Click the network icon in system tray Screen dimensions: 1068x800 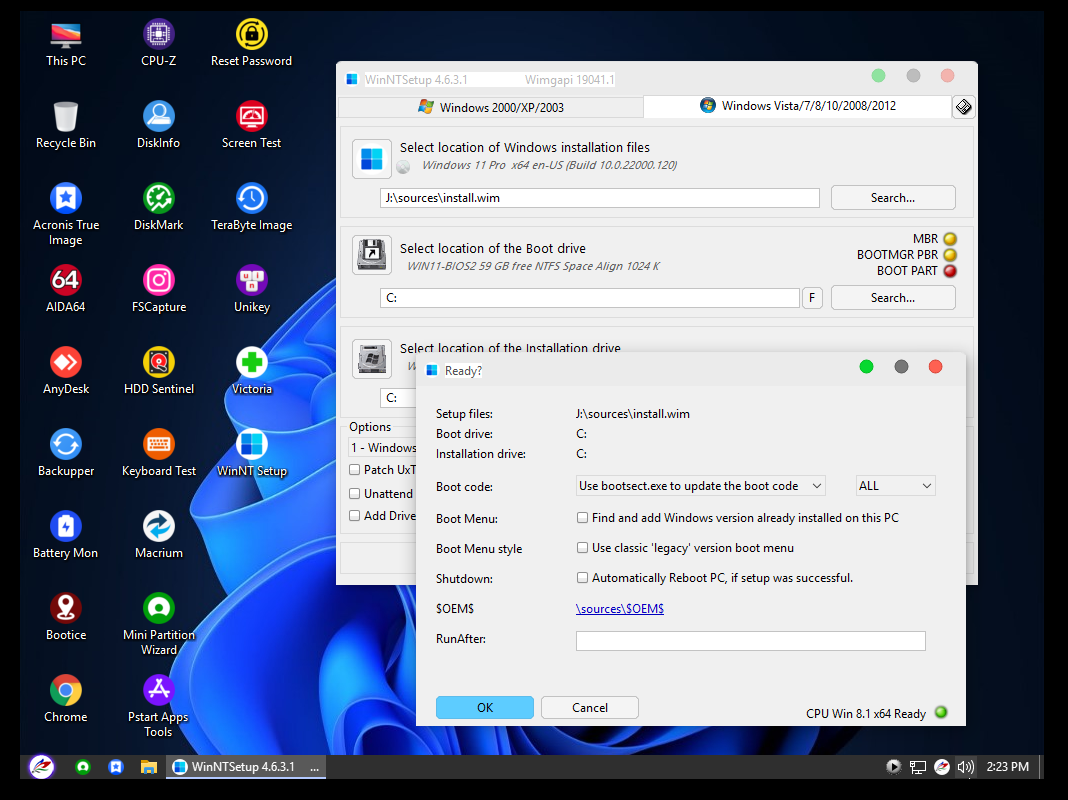917,767
